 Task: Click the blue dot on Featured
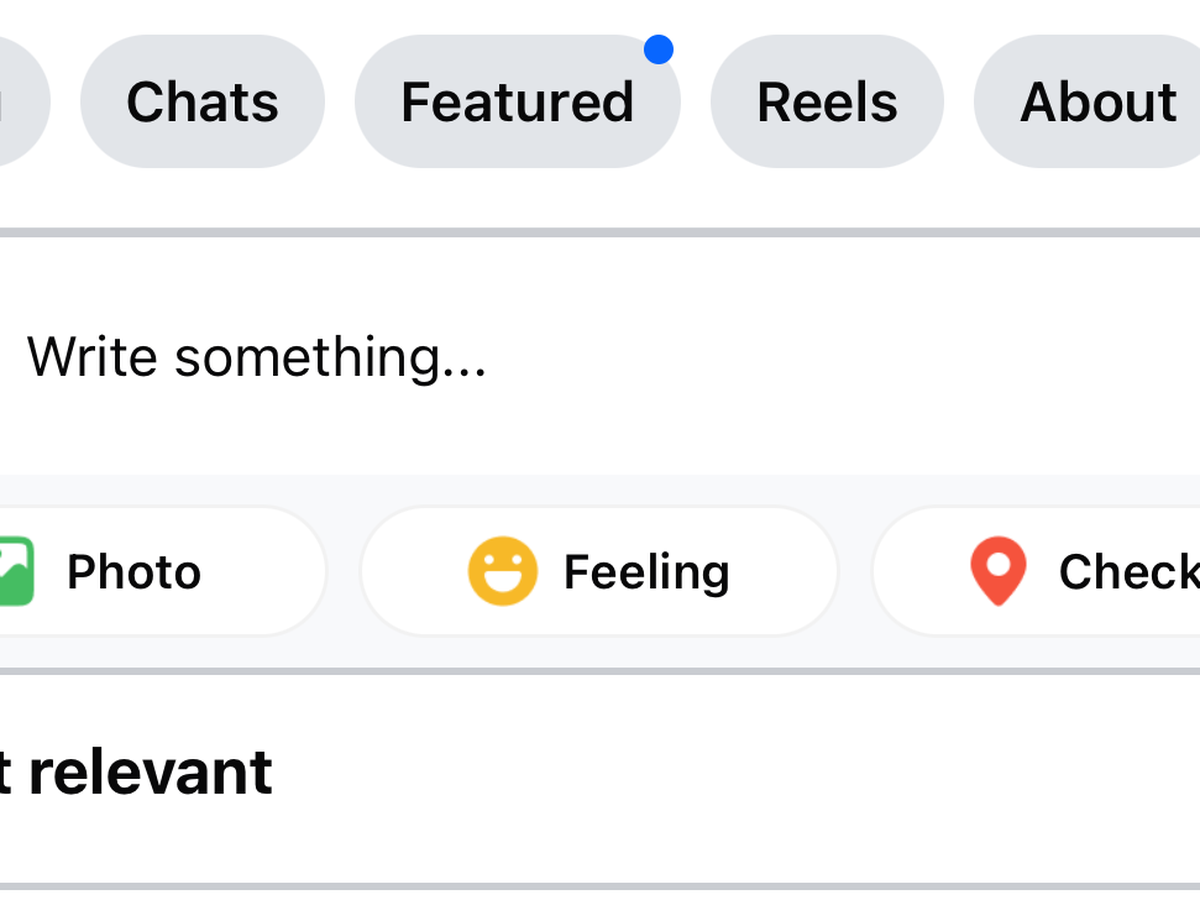pos(658,49)
